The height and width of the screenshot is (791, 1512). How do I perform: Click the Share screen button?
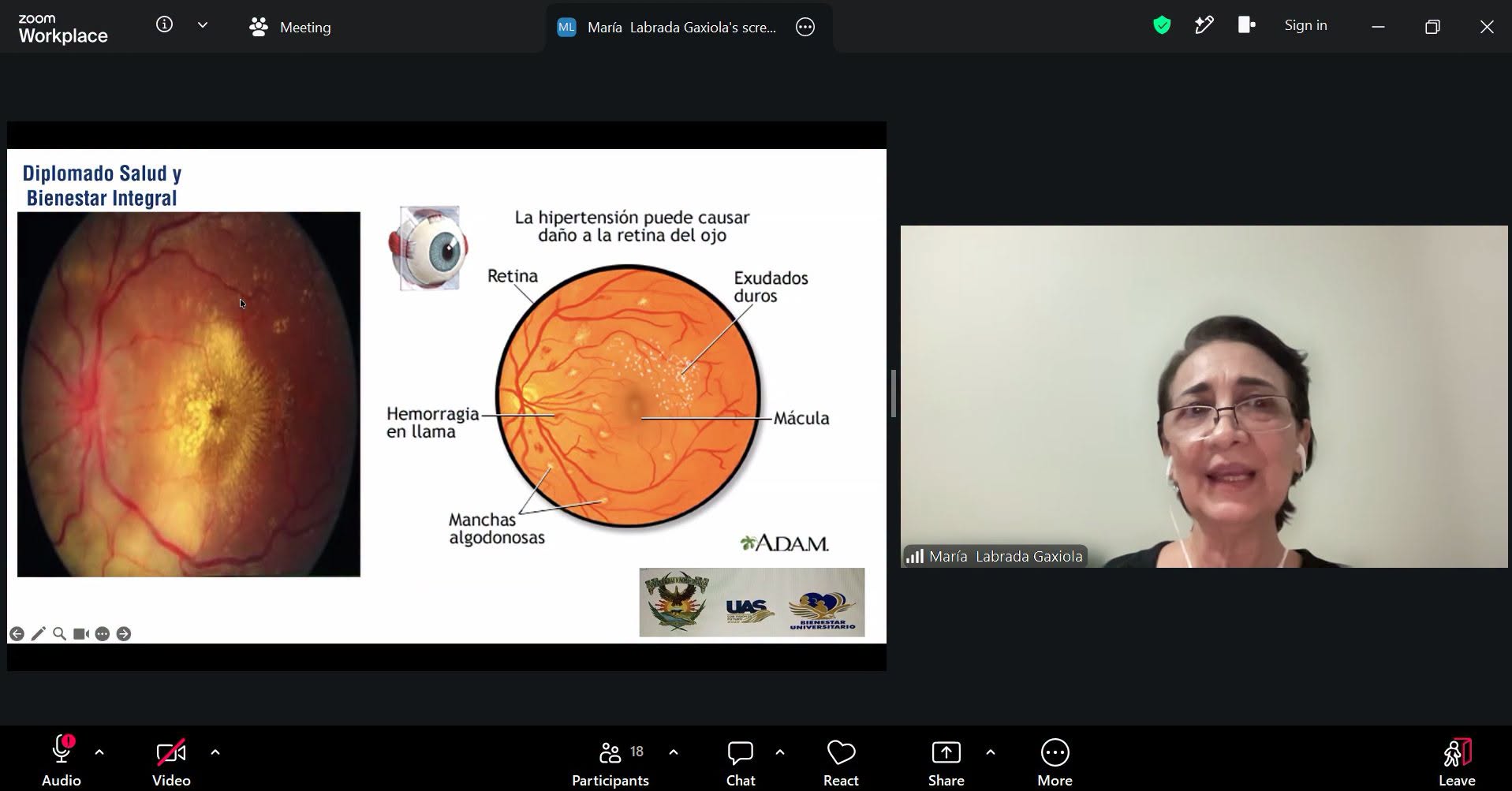coord(946,763)
